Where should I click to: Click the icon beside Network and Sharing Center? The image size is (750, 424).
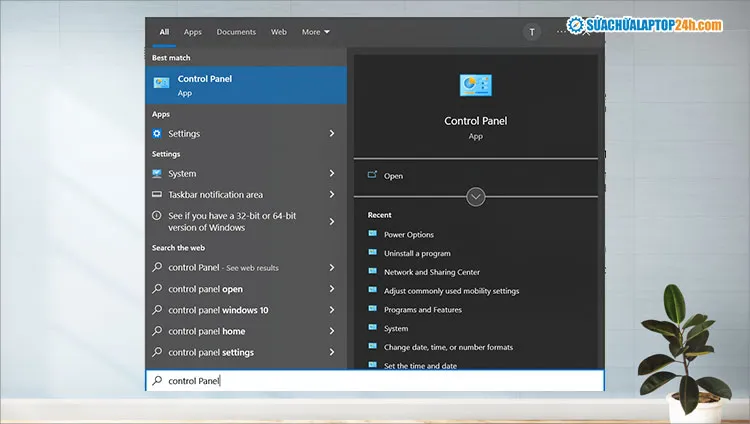pos(373,271)
